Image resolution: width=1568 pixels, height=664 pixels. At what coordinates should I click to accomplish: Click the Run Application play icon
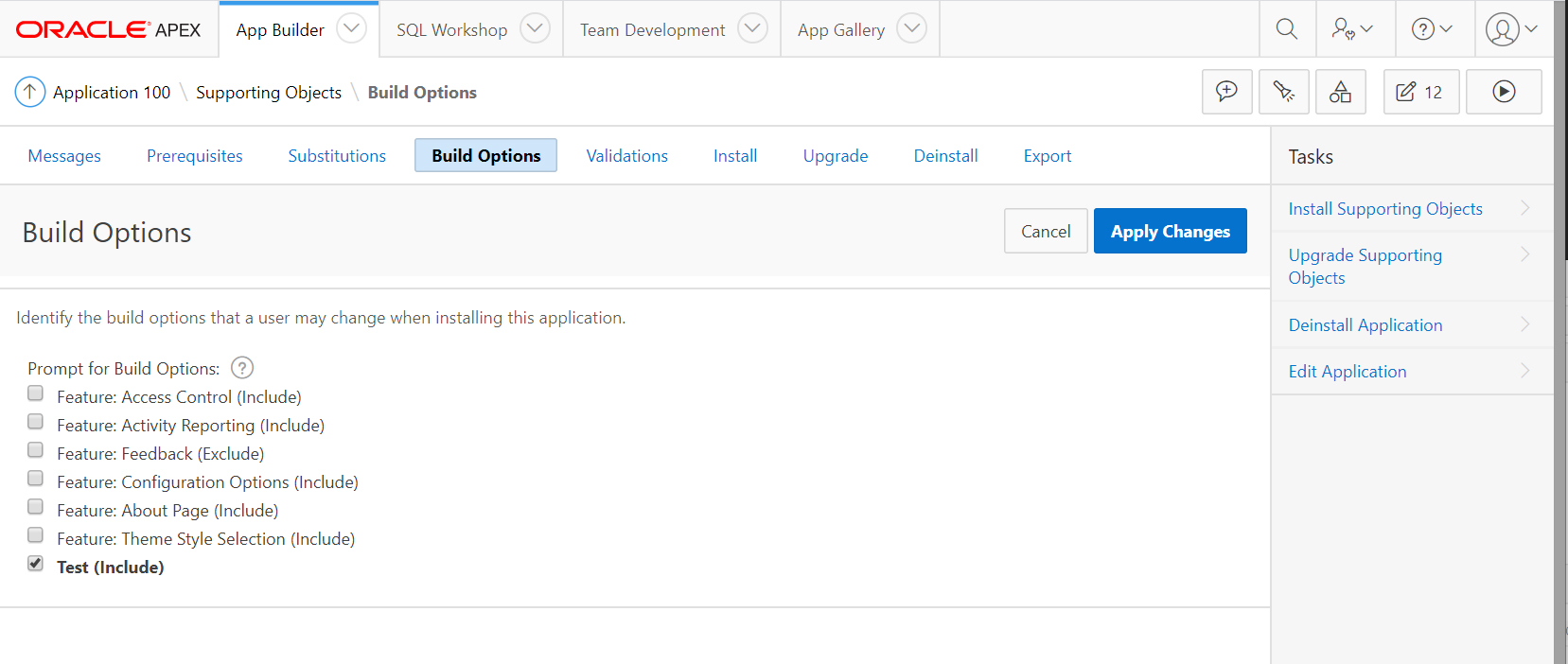click(1504, 92)
